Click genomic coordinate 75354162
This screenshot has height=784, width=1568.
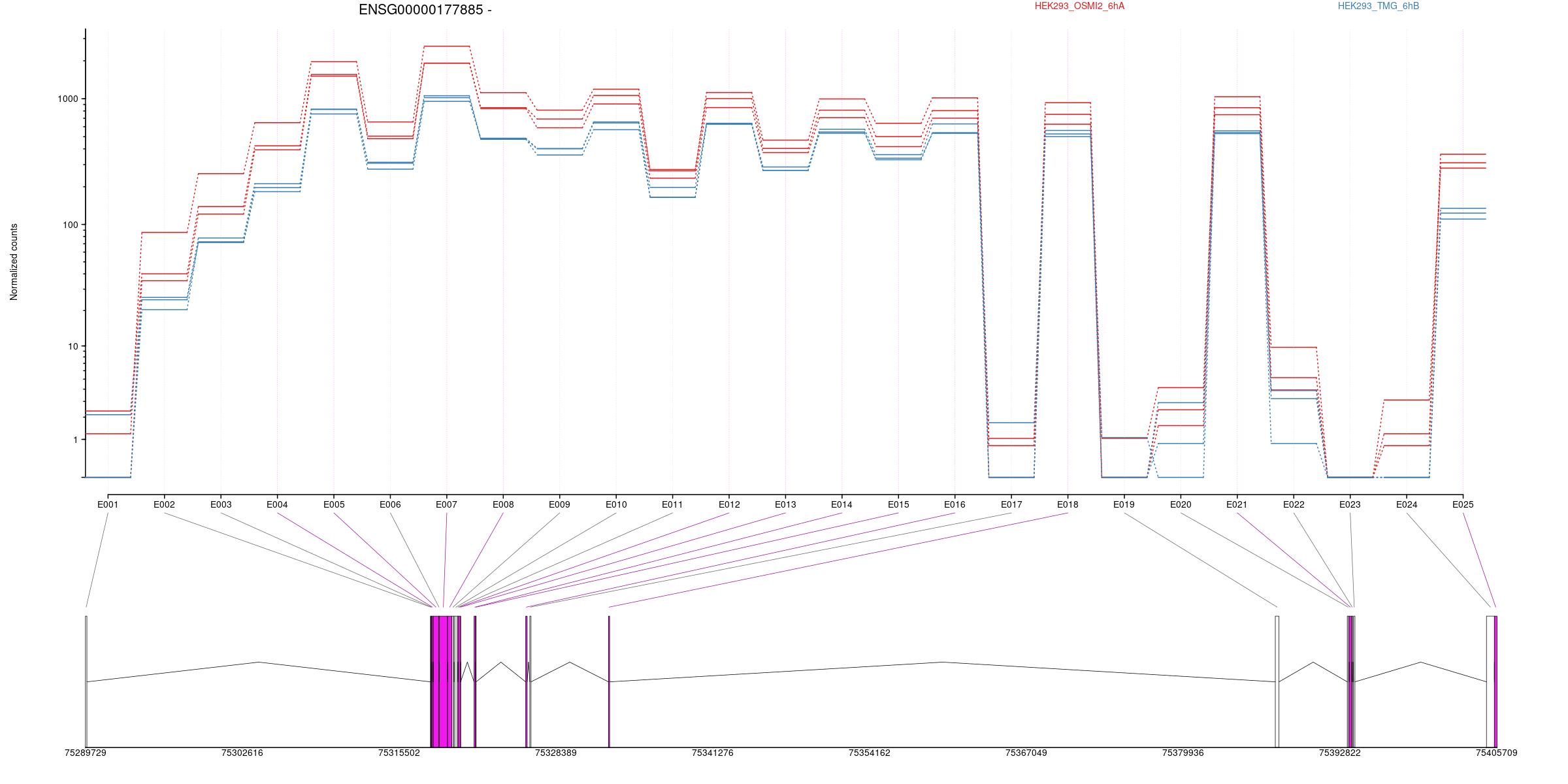(870, 753)
